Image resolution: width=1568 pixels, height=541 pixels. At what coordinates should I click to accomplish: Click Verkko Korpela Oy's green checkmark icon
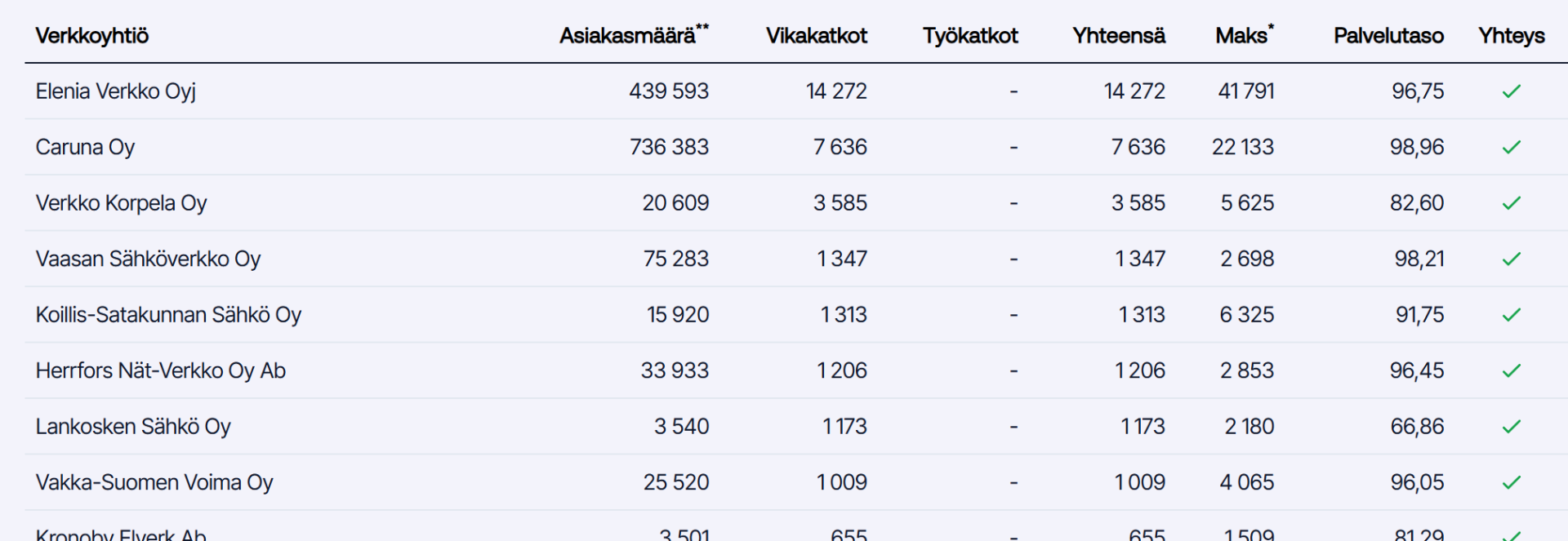pos(1512,203)
